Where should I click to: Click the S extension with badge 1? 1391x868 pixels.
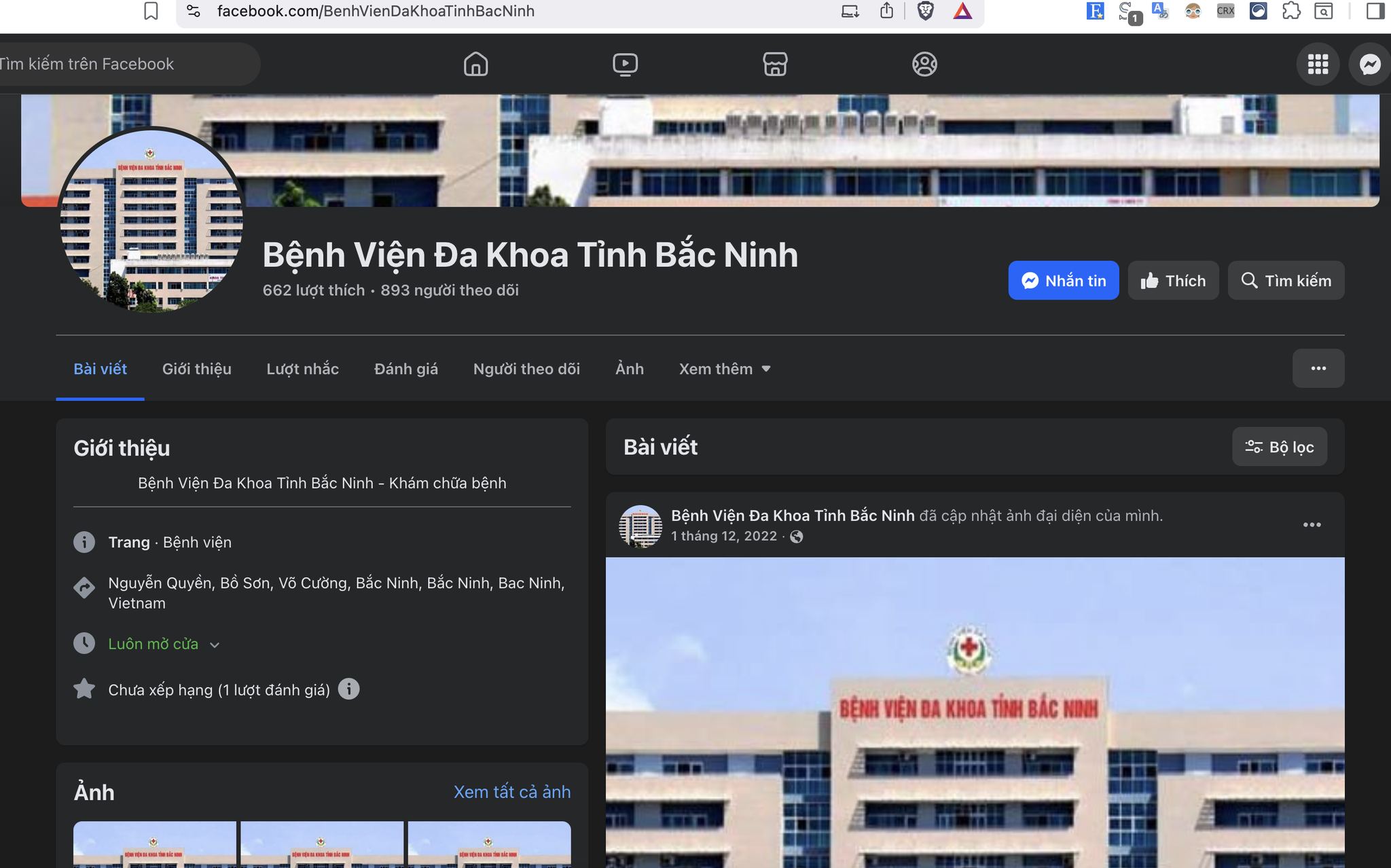(1129, 12)
